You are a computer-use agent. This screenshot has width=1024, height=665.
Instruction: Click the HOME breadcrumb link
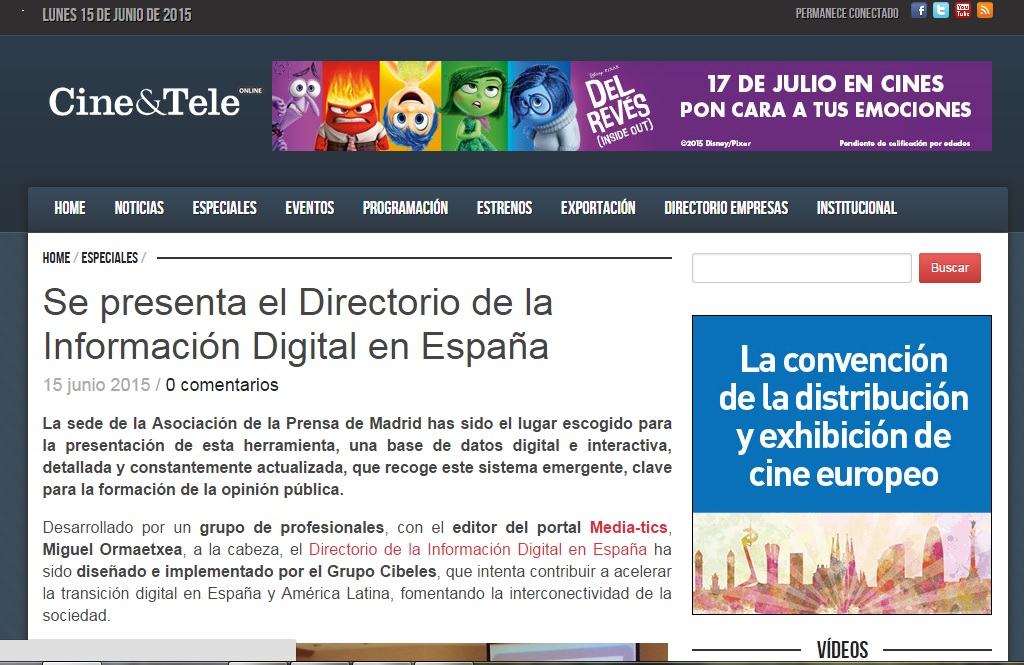point(56,258)
